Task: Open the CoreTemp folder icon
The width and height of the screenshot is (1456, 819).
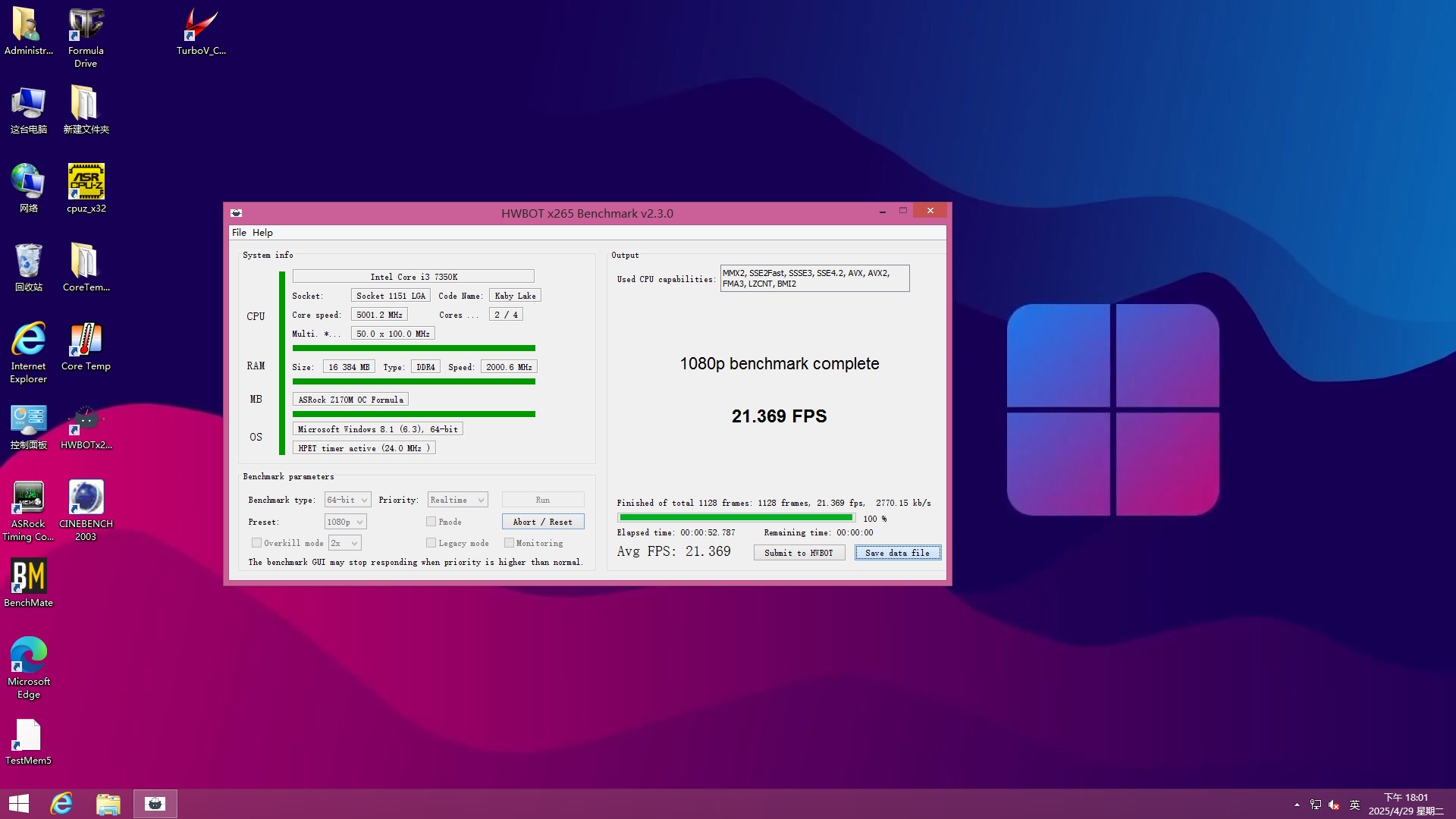Action: click(86, 268)
